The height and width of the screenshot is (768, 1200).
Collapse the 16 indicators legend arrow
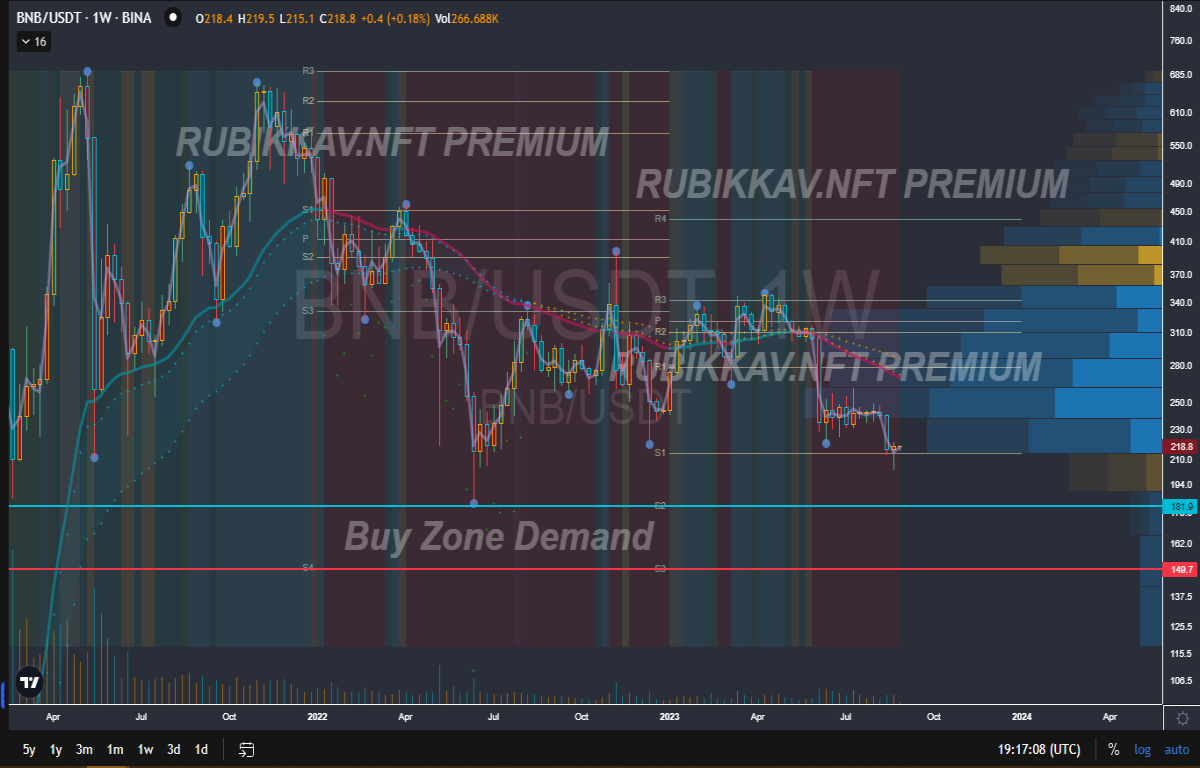(25, 41)
